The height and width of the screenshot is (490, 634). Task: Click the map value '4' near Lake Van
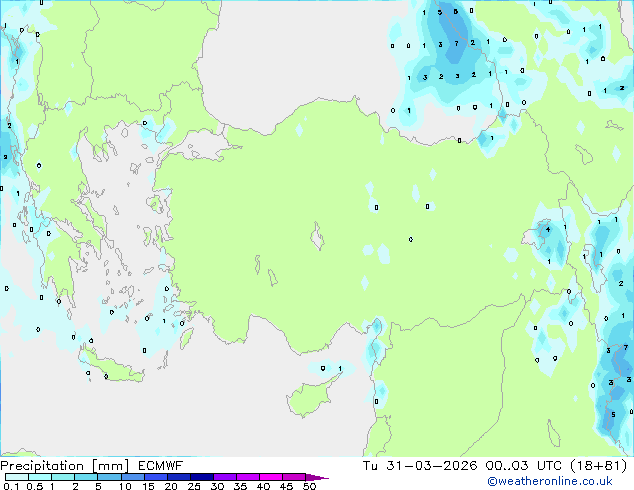click(548, 230)
